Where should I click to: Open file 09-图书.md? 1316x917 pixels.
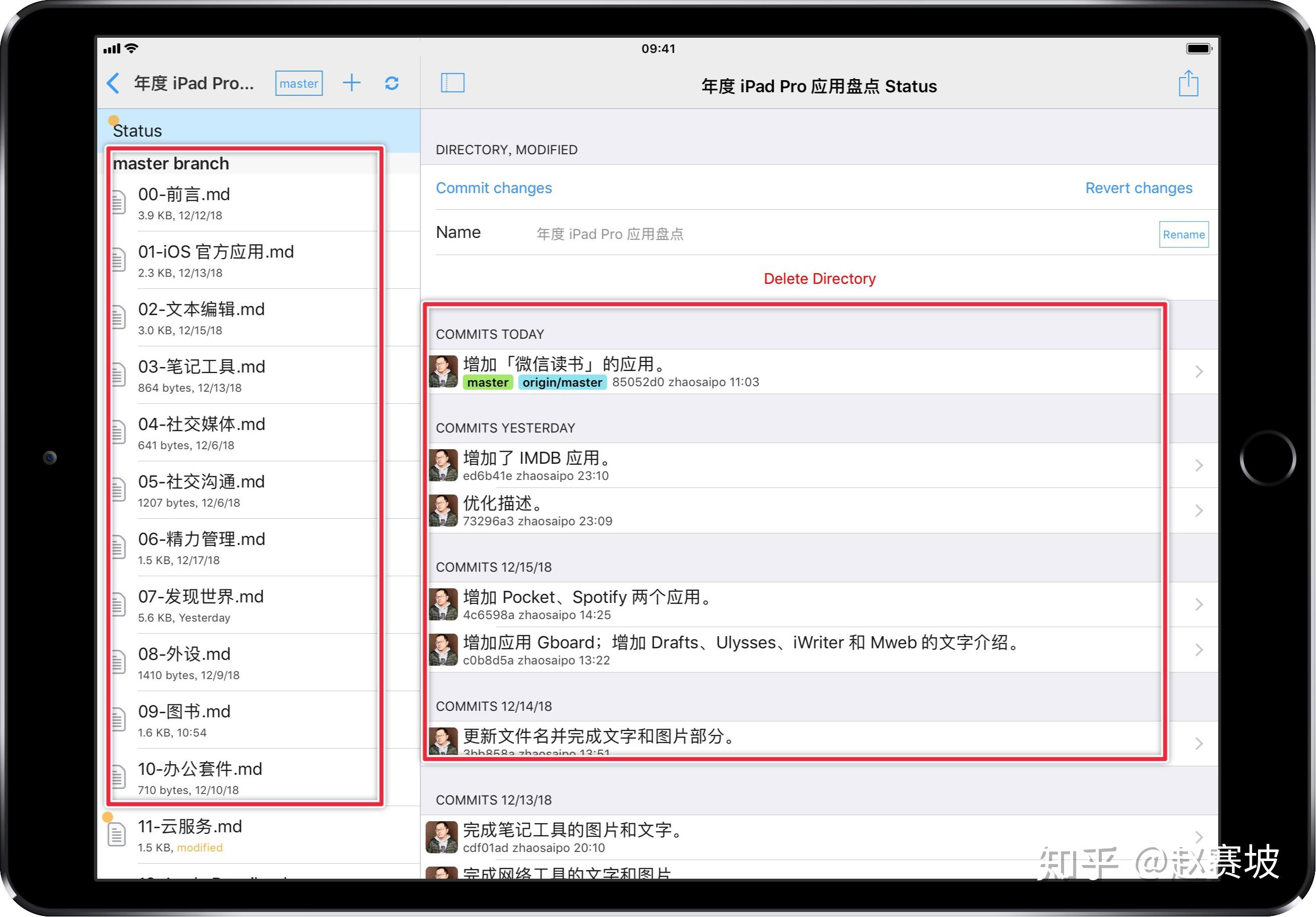tap(259, 720)
